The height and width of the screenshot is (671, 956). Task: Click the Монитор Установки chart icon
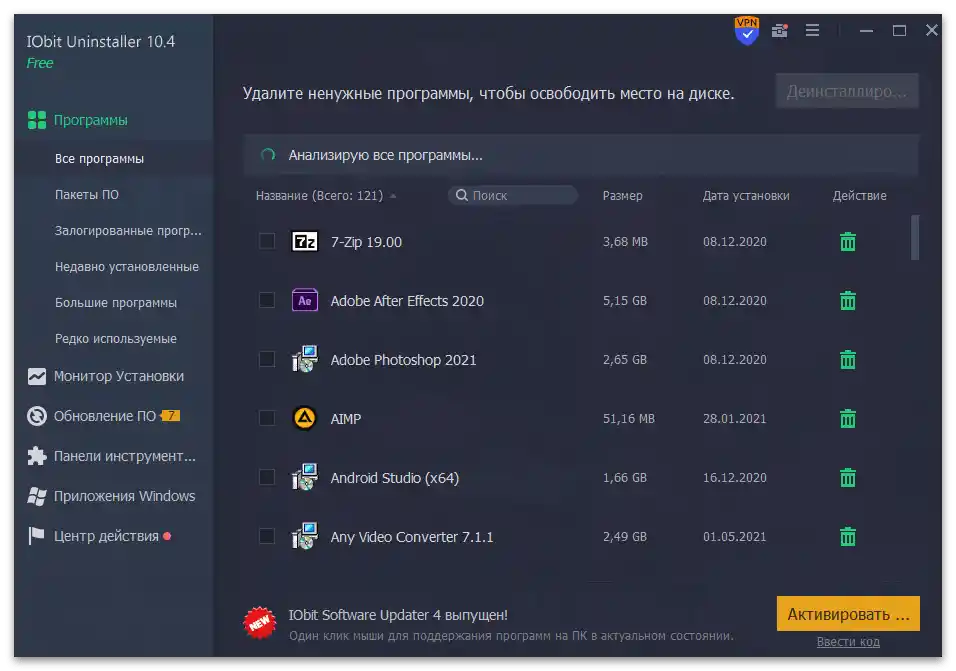(x=37, y=376)
